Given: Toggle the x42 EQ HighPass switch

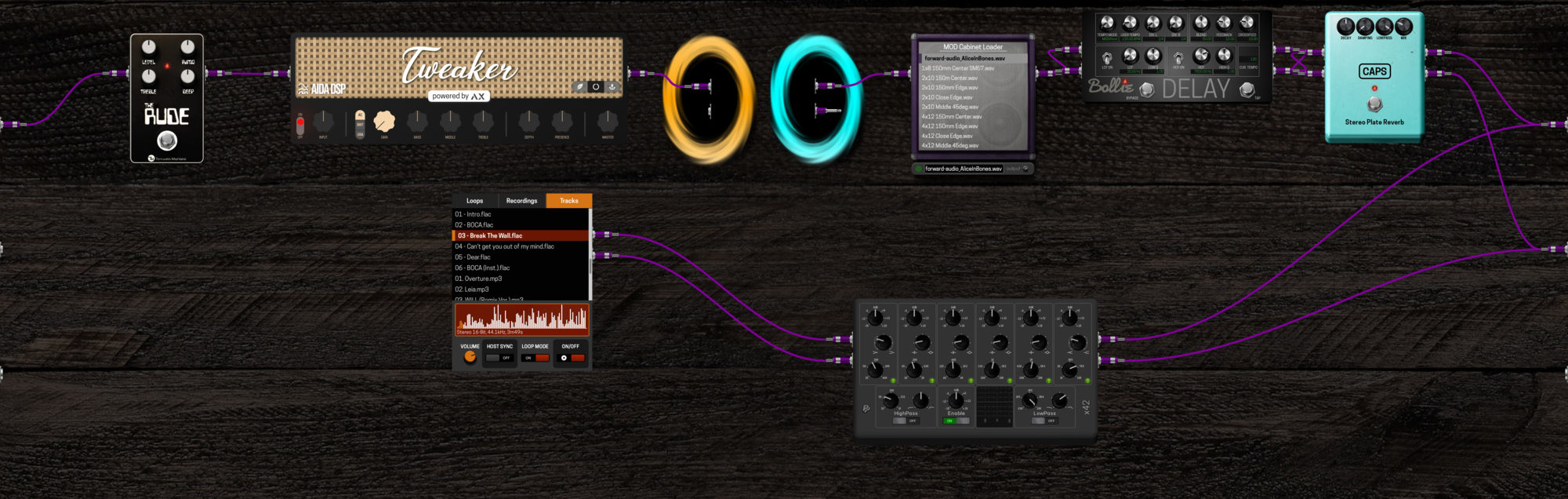Looking at the screenshot, I should coord(906,421).
